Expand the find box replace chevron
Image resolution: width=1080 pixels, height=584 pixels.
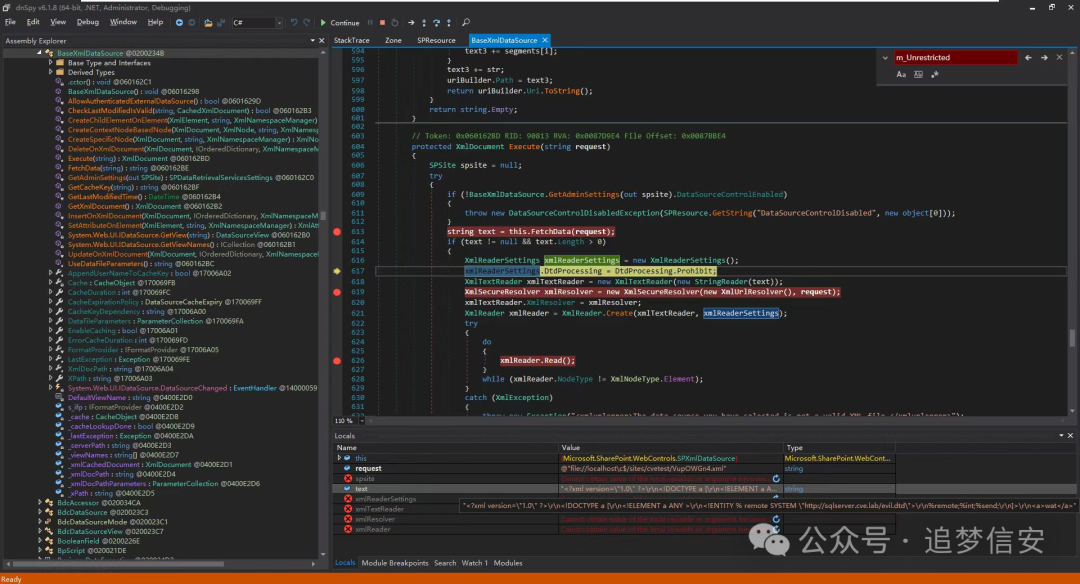tap(885, 58)
